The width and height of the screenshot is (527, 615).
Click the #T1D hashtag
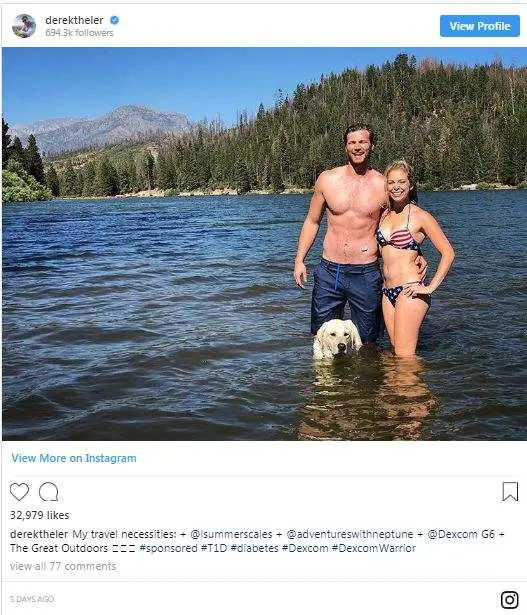214,548
